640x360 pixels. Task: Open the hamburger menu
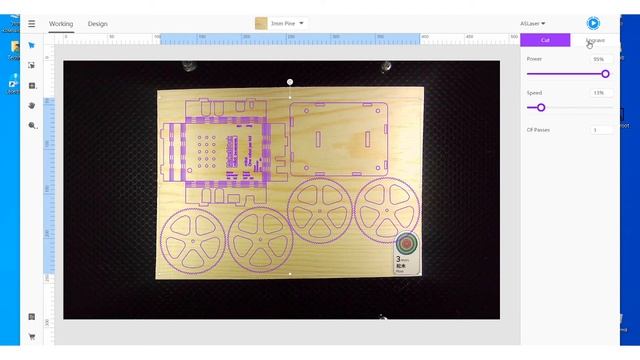click(31, 24)
